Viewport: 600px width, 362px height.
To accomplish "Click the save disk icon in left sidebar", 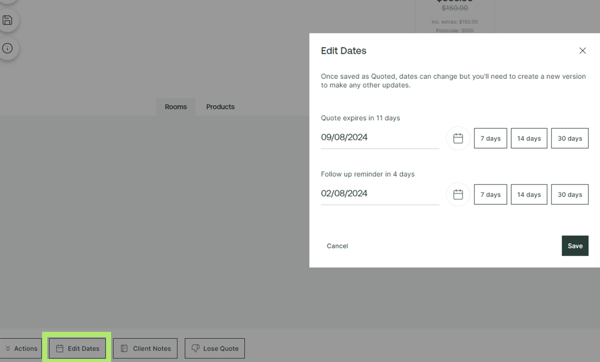I will point(8,20).
